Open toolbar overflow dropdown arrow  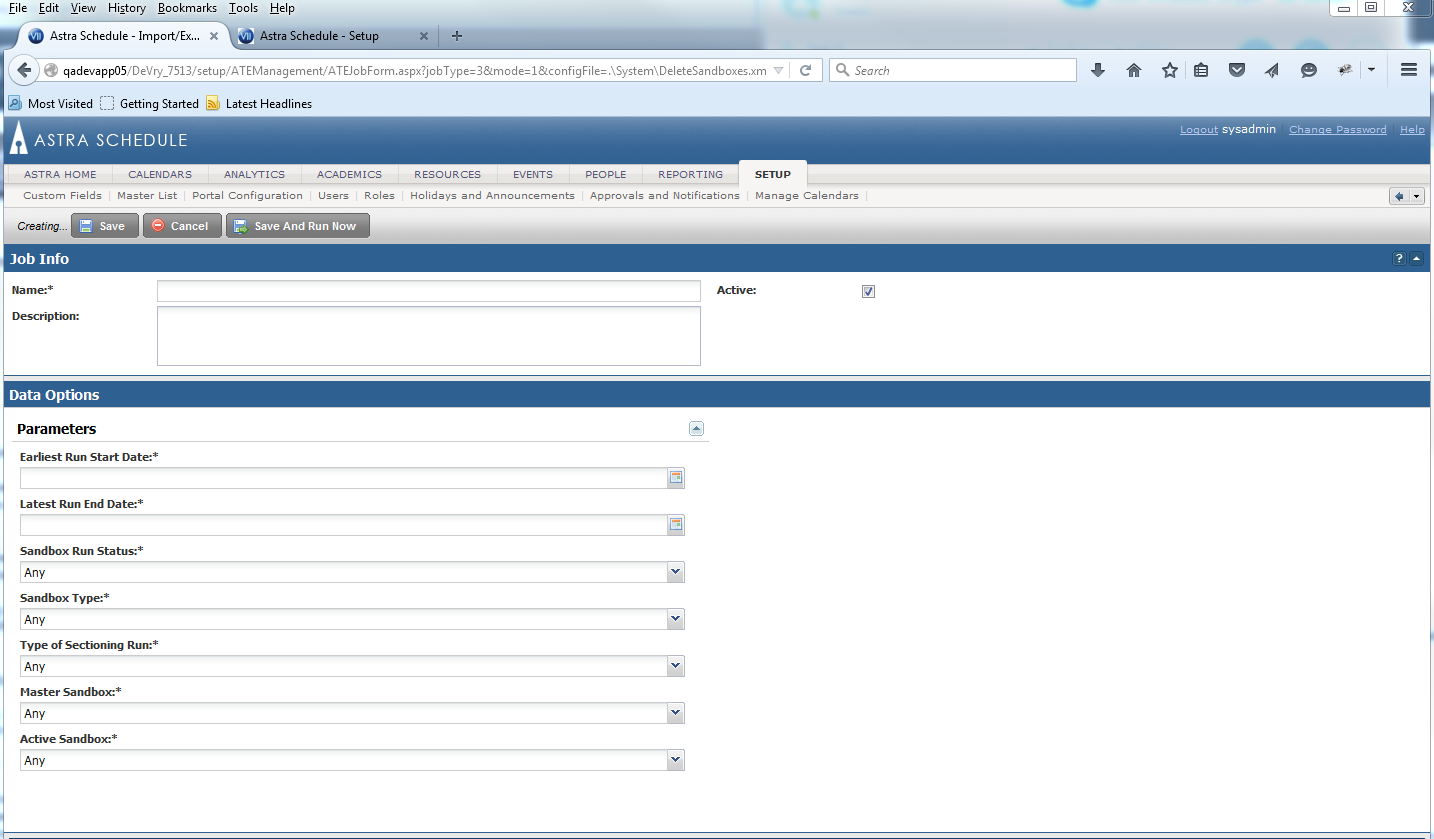[1371, 70]
